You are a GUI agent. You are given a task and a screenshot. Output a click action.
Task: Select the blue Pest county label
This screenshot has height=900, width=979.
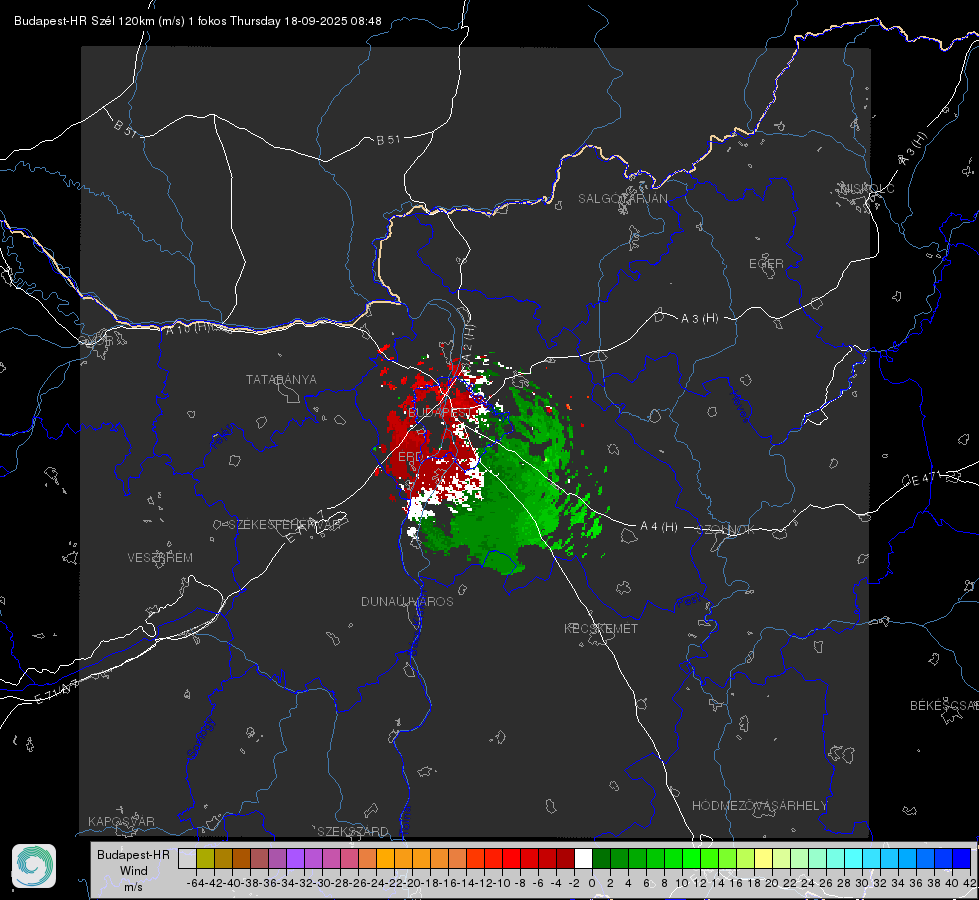click(x=689, y=602)
